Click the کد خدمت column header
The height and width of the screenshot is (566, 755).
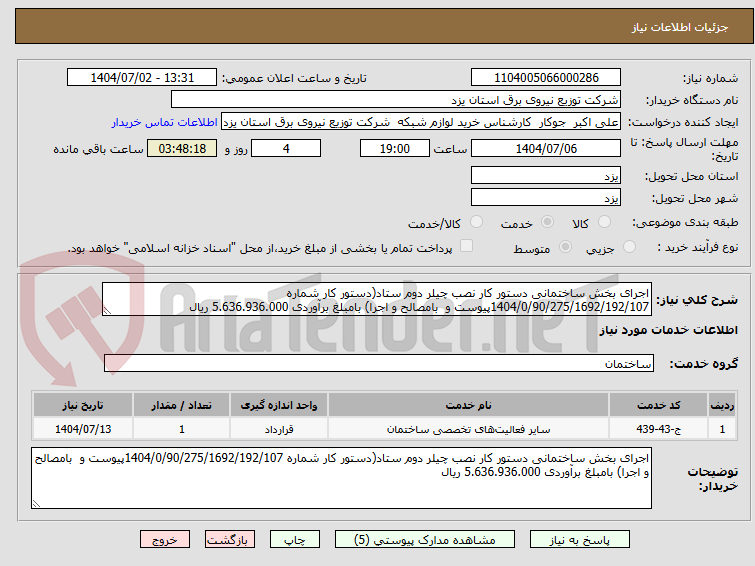[x=658, y=405]
